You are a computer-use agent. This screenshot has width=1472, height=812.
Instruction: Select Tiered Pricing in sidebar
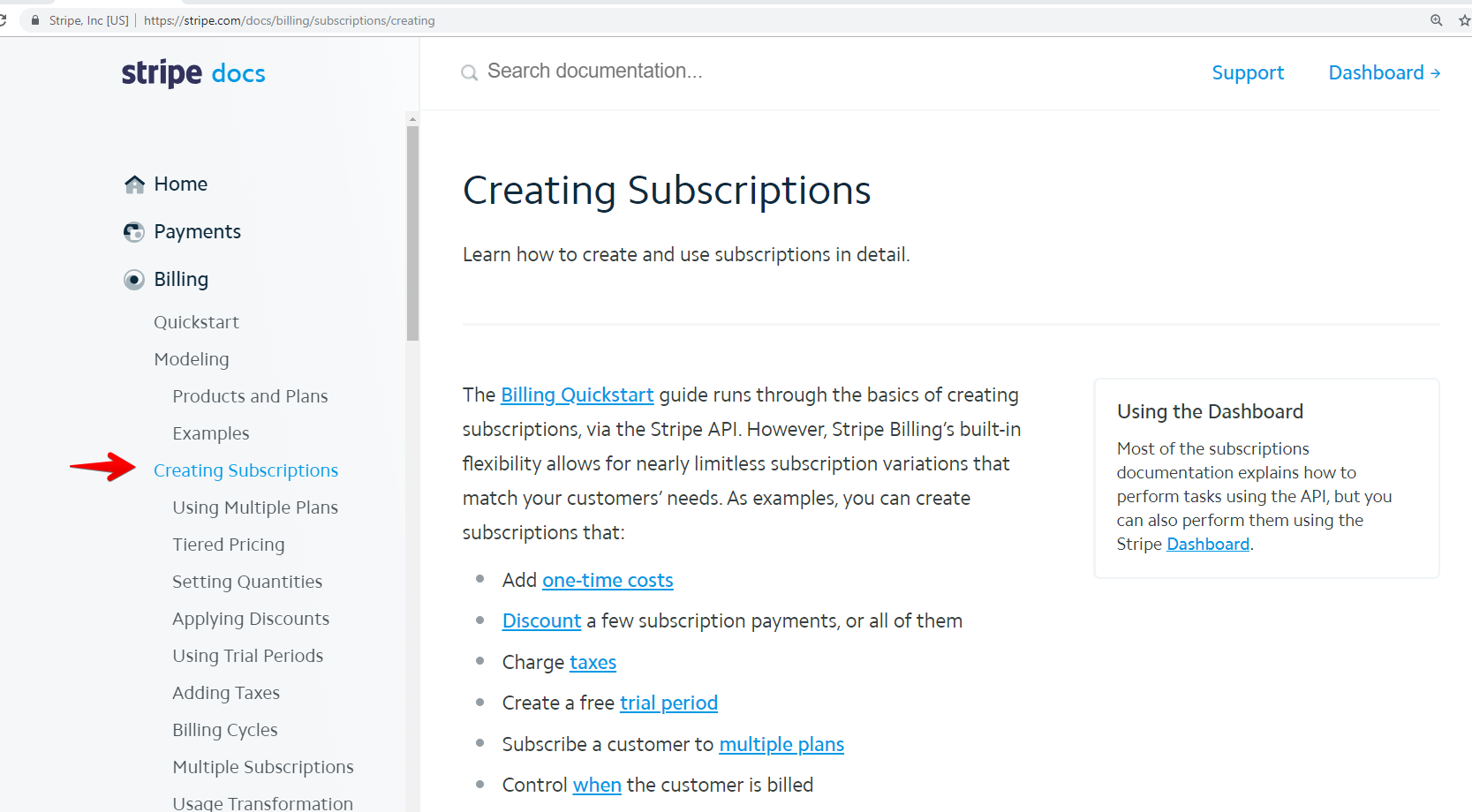coord(229,545)
